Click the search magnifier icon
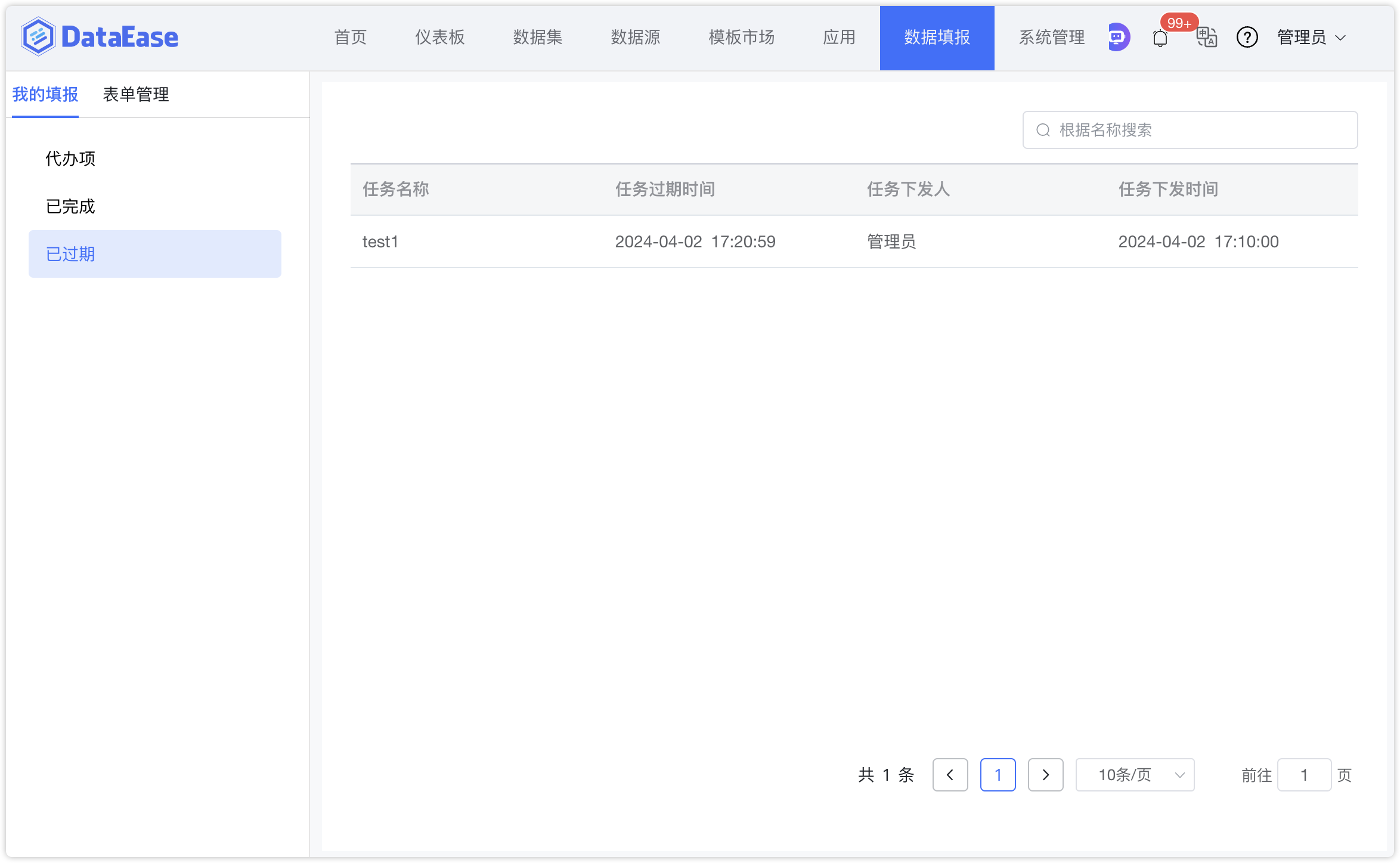This screenshot has height=863, width=1400. point(1043,130)
